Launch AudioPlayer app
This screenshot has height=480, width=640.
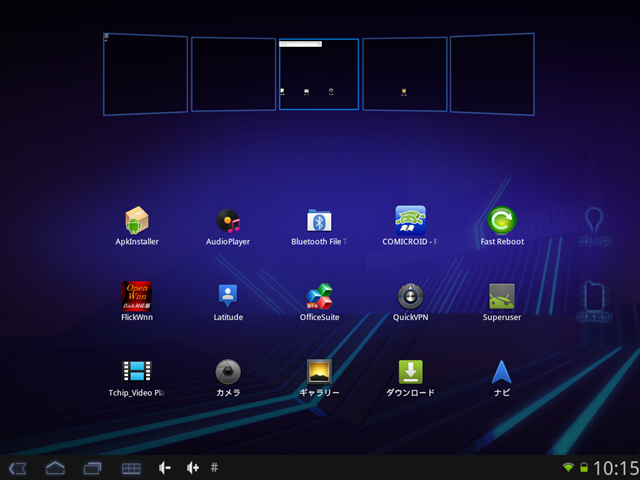[x=228, y=226]
